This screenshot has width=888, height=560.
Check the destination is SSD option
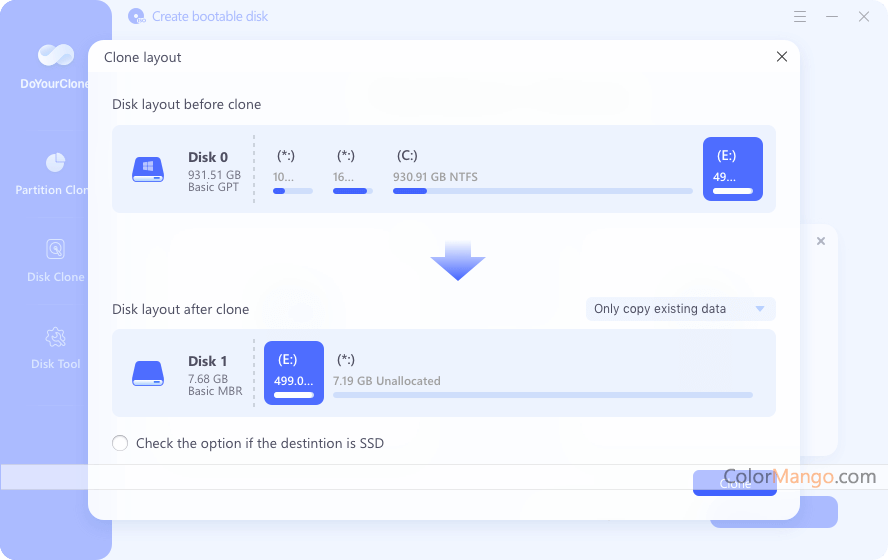pyautogui.click(x=120, y=443)
